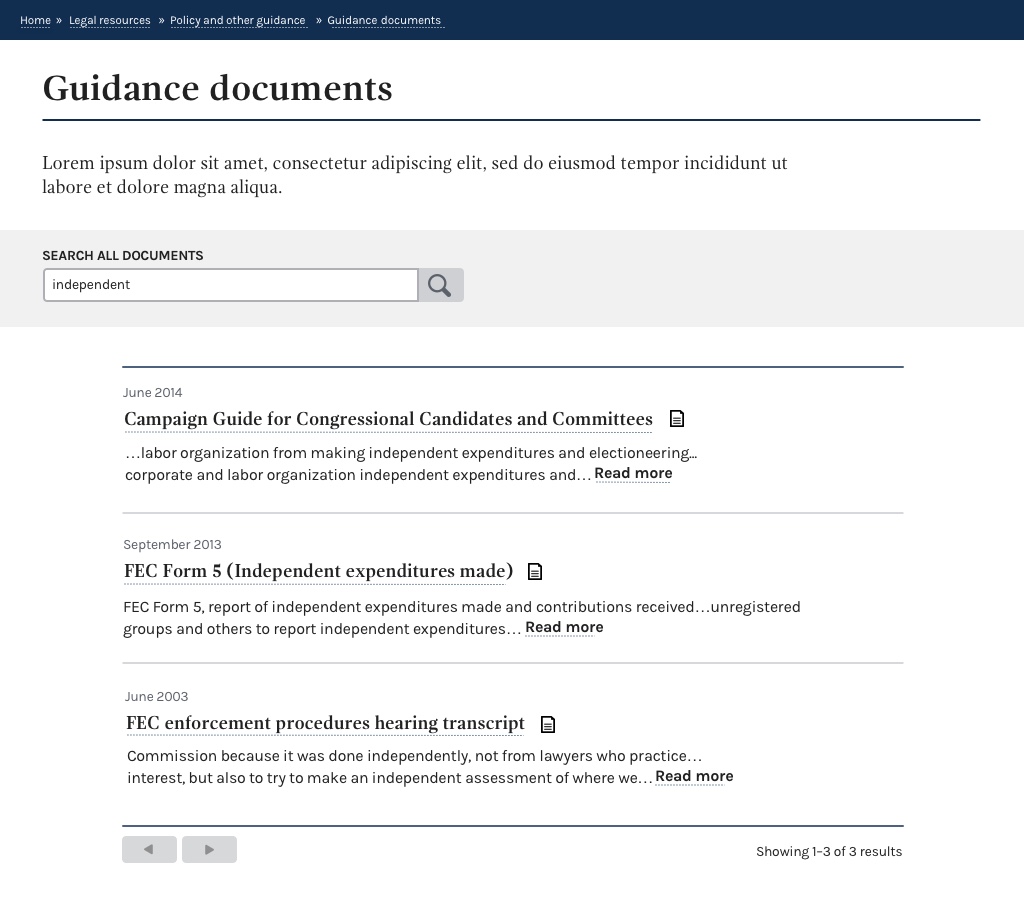The image size is (1024, 900).
Task: Read more on the FEC Form 5 result
Action: 564,628
